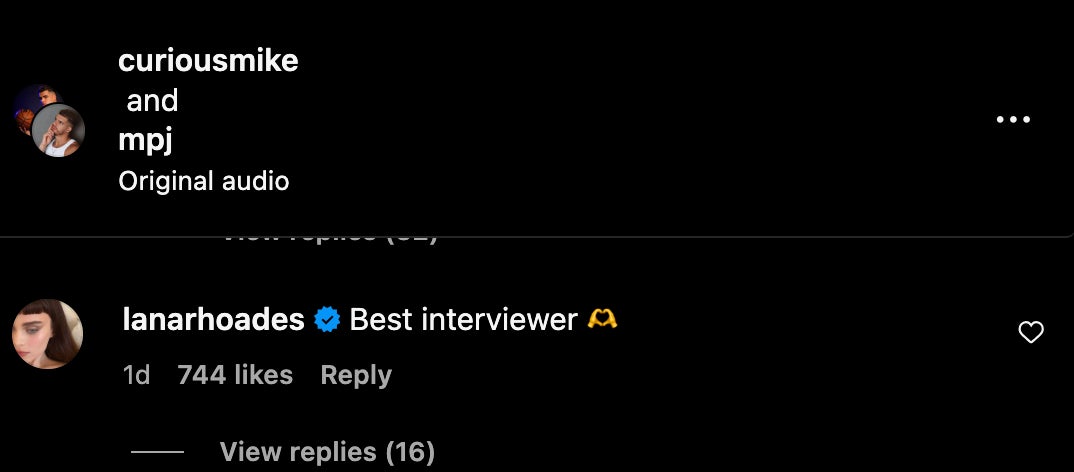Click the 1d comment timestamp

click(136, 375)
